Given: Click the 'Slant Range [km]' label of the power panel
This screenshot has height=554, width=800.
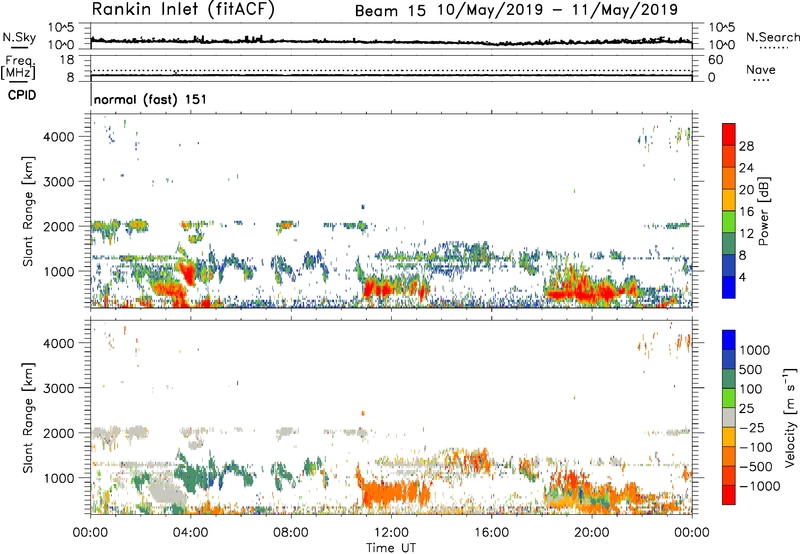Looking at the screenshot, I should pos(28,211).
